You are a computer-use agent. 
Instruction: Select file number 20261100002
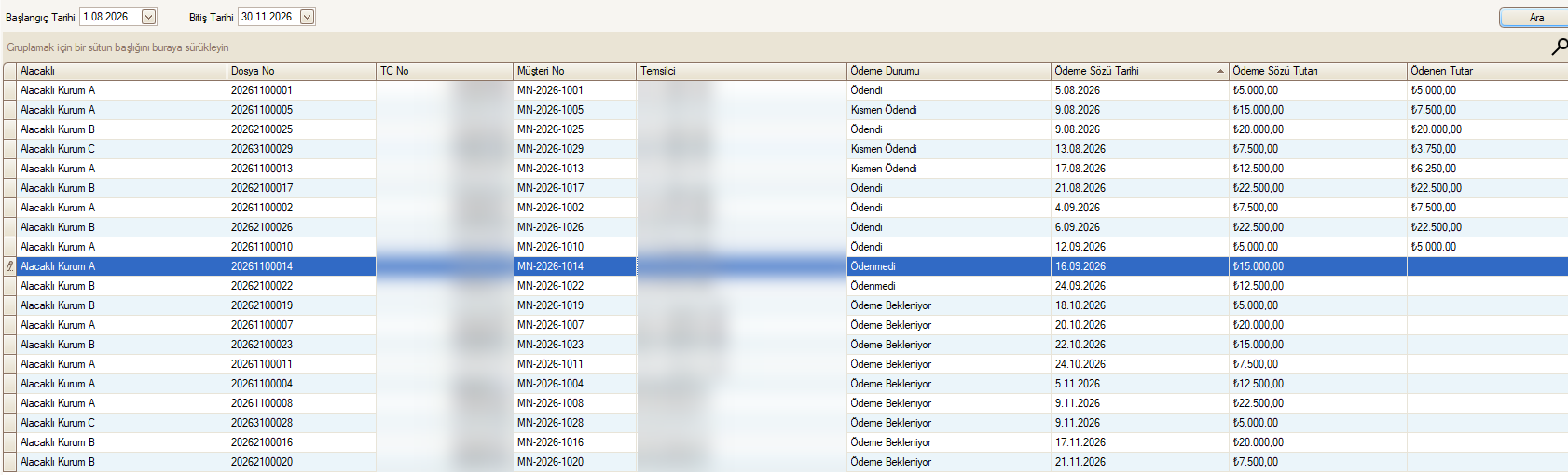[x=262, y=208]
